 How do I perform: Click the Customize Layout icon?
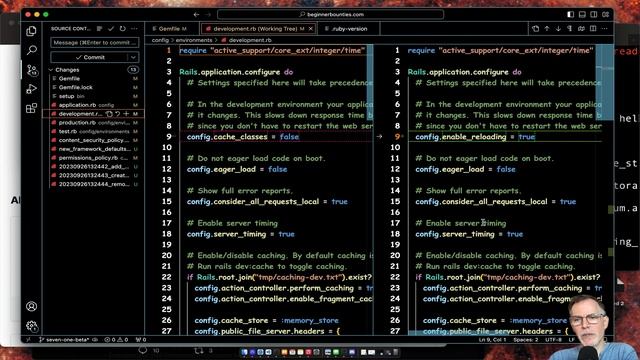(x=606, y=14)
